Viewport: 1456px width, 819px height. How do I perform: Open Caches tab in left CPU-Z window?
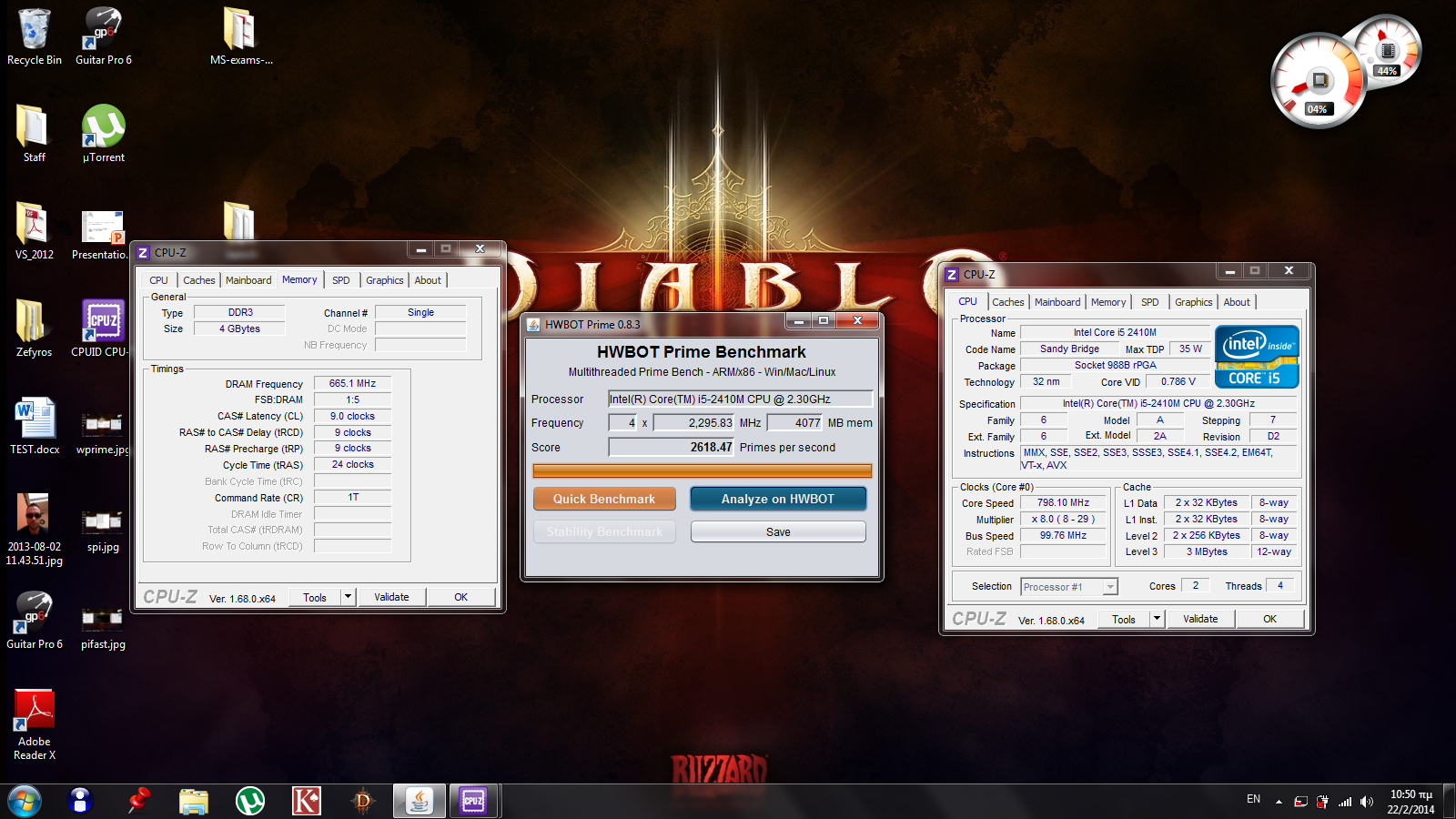pos(199,280)
